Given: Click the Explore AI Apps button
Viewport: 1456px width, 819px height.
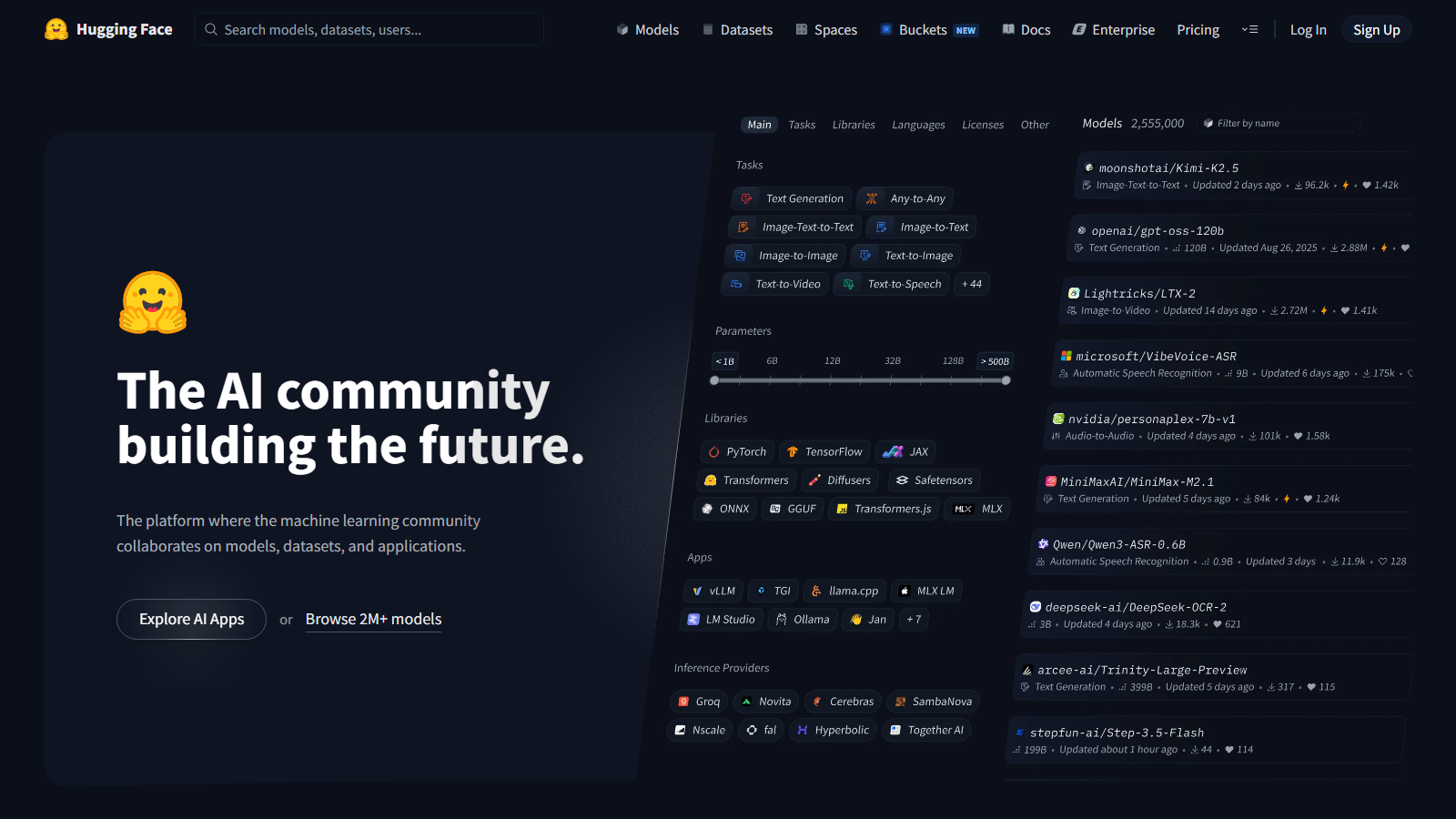Looking at the screenshot, I should [191, 619].
